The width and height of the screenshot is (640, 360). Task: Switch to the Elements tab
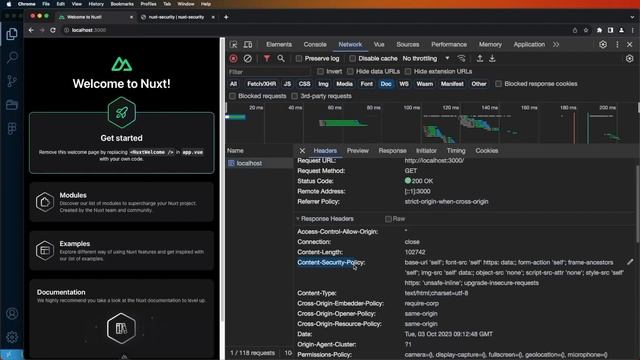279,44
